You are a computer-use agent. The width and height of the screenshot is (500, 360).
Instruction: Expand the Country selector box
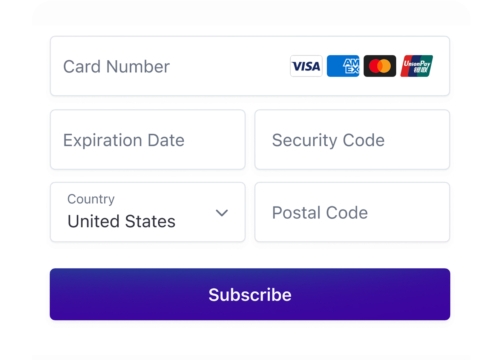pos(148,212)
